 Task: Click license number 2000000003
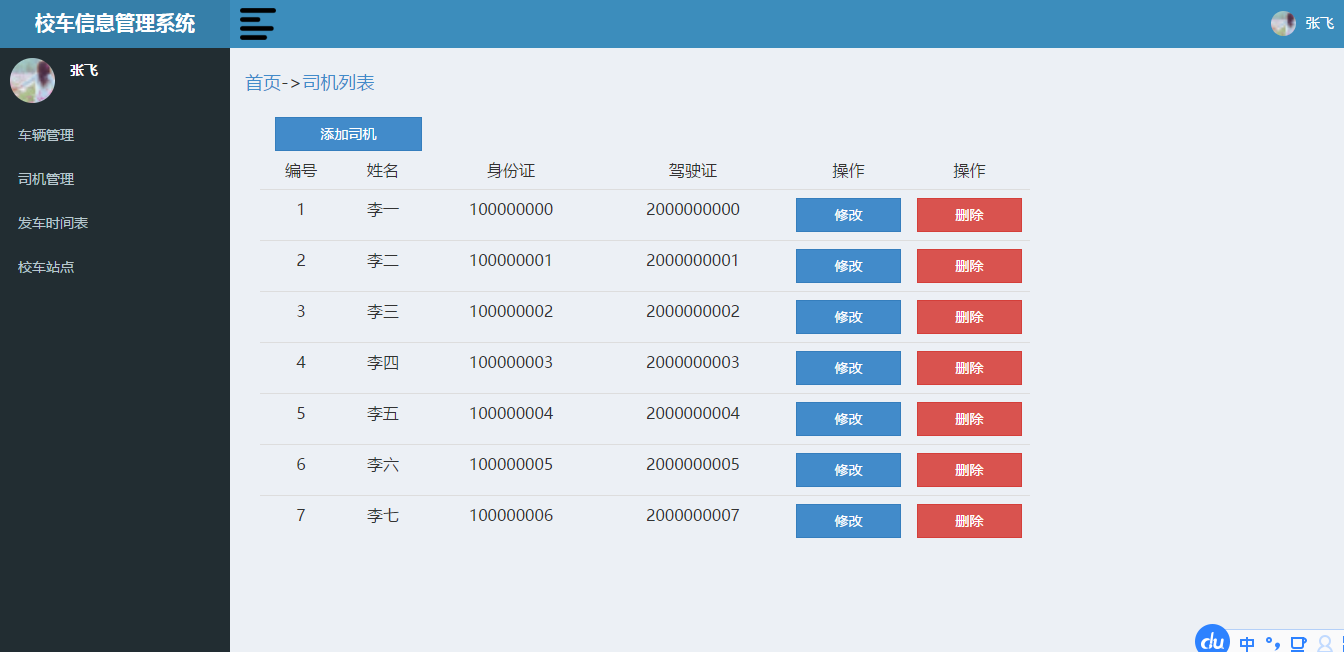[x=693, y=362]
